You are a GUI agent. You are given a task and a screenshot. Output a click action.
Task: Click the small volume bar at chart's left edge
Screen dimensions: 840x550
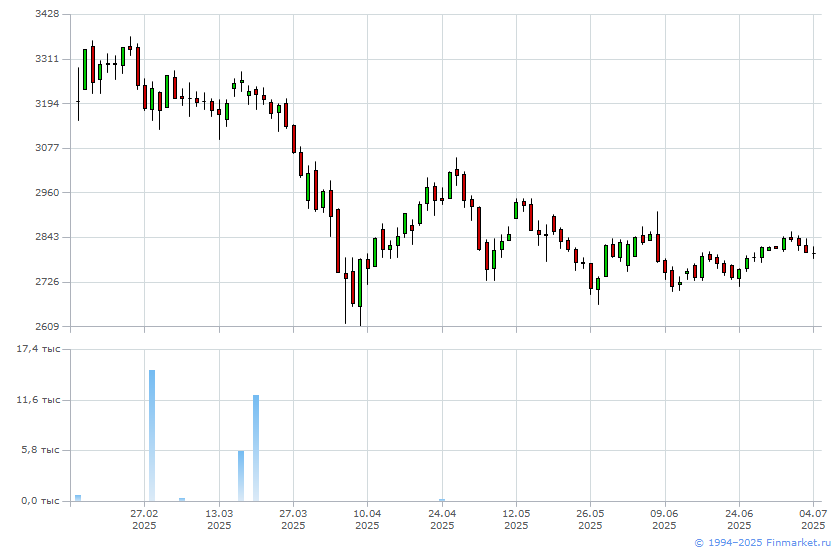pyautogui.click(x=78, y=498)
